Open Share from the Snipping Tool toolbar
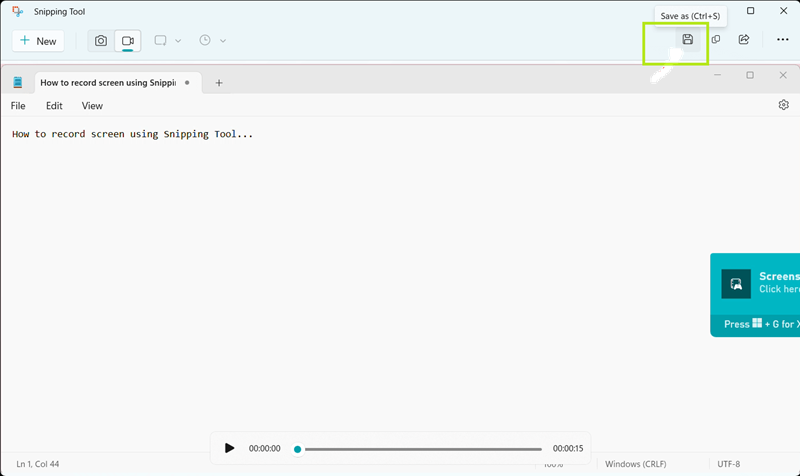Screen dimensions: 800x476 (x=744, y=40)
